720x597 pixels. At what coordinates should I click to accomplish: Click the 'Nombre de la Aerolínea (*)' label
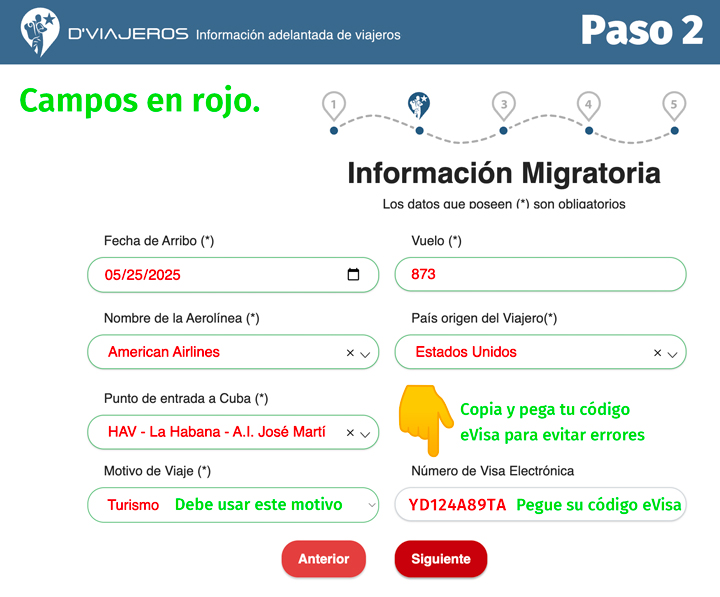pyautogui.click(x=181, y=318)
